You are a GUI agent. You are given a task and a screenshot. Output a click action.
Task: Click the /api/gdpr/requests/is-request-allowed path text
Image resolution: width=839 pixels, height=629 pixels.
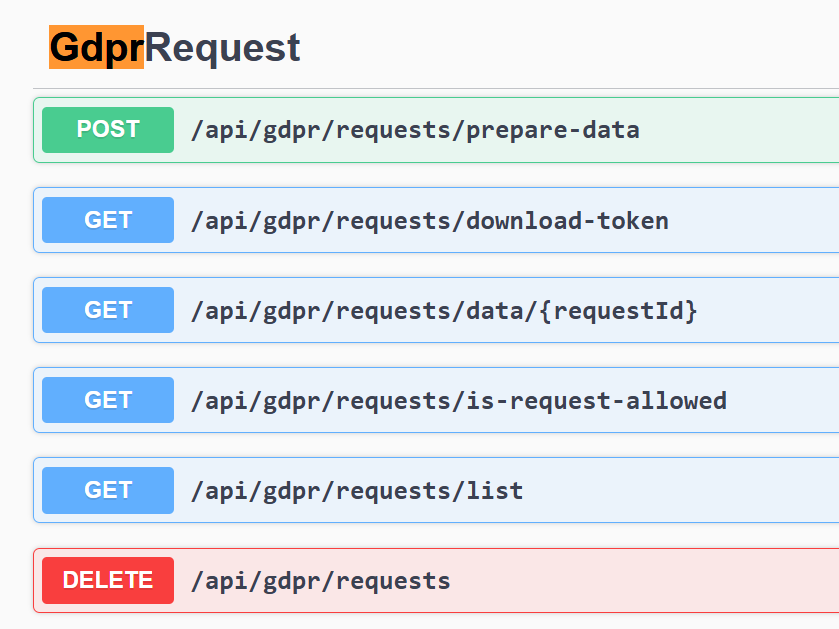459,400
